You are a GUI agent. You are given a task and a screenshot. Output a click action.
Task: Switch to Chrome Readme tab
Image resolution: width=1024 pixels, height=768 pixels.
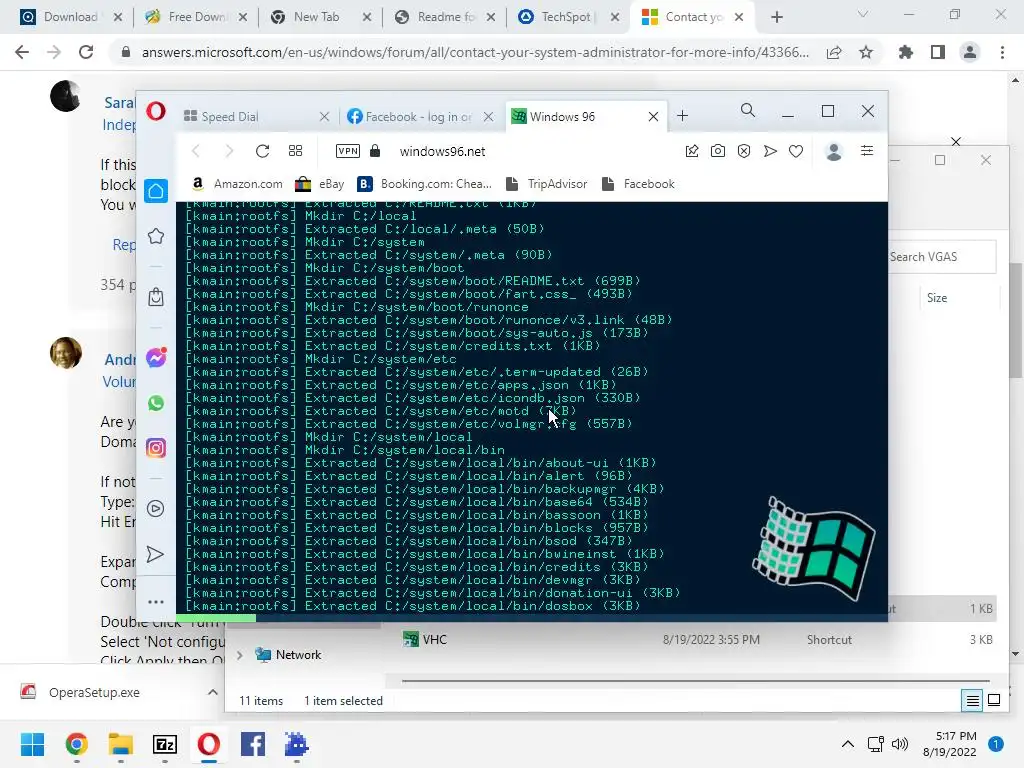(x=445, y=17)
